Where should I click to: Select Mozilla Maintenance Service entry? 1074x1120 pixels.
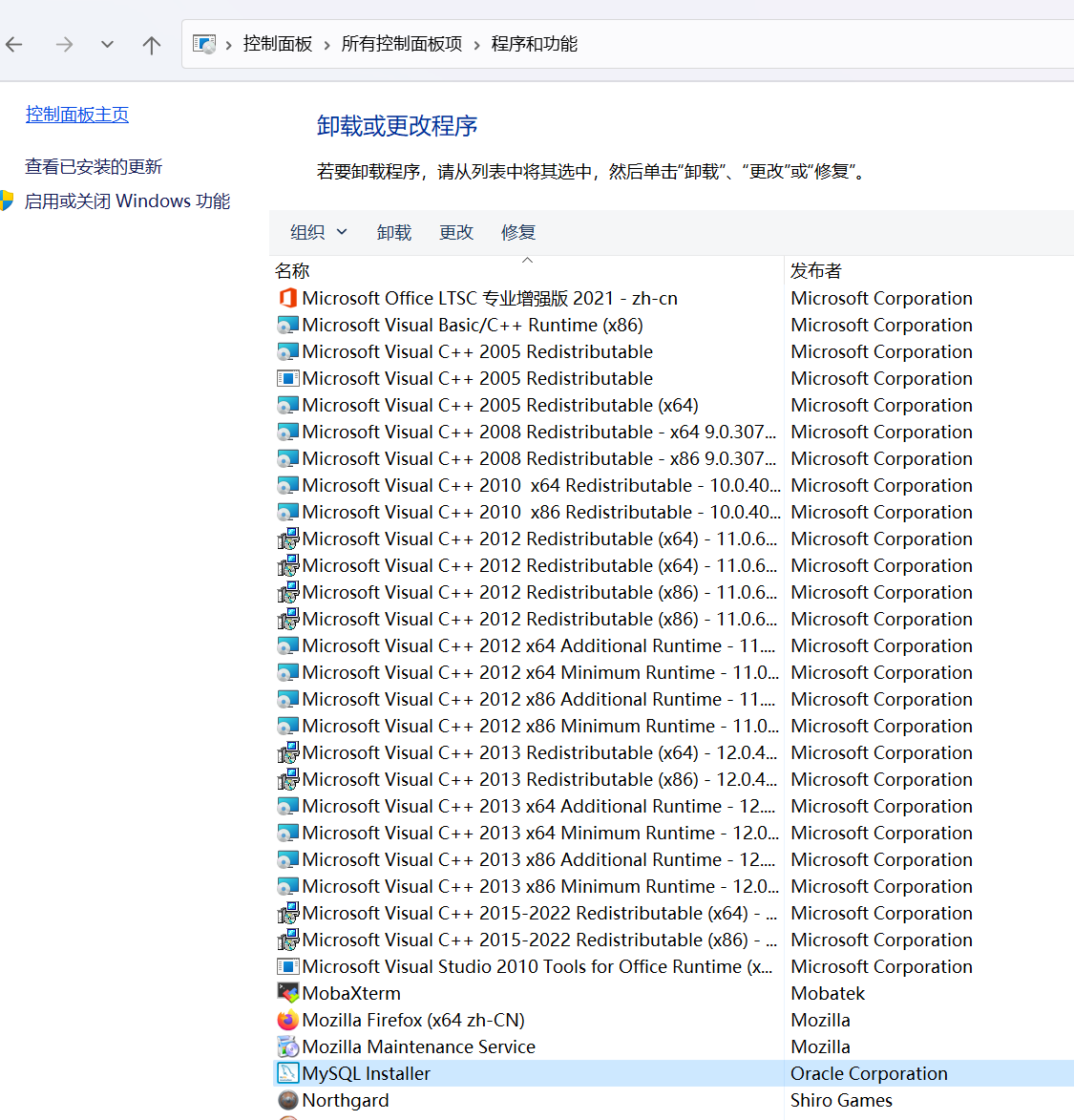point(418,1047)
